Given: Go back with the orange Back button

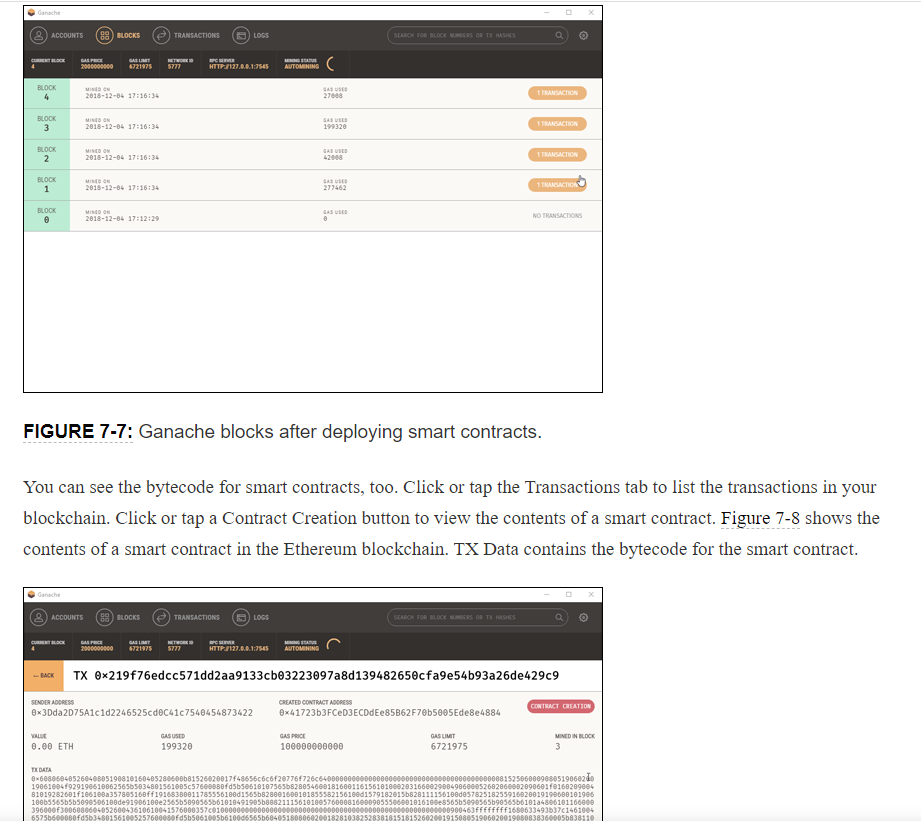Looking at the screenshot, I should pyautogui.click(x=44, y=676).
